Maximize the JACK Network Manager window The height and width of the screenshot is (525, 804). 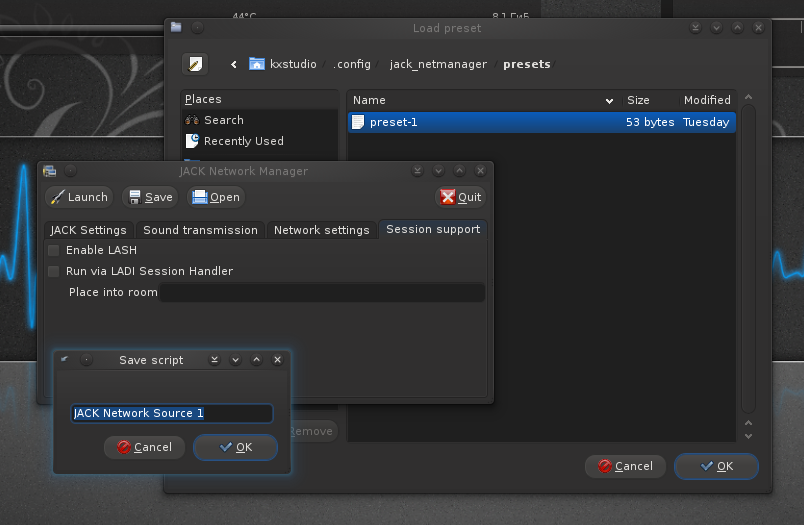pos(459,171)
